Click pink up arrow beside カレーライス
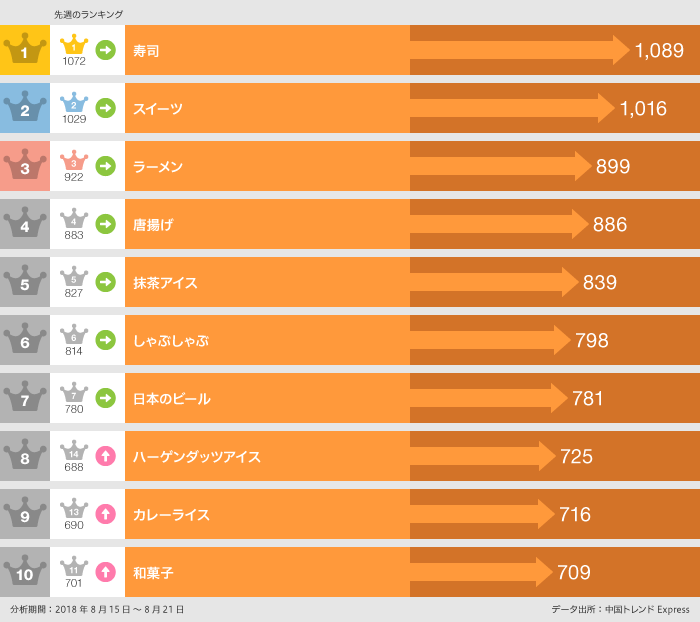This screenshot has width=700, height=622. [105, 514]
